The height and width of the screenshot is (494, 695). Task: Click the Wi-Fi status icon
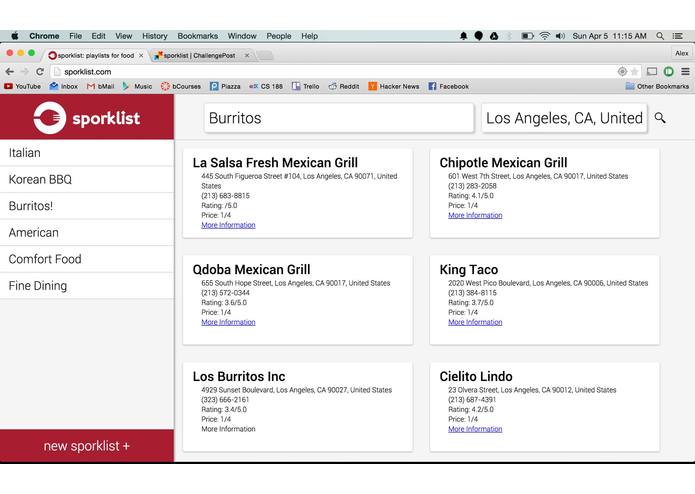[x=545, y=36]
